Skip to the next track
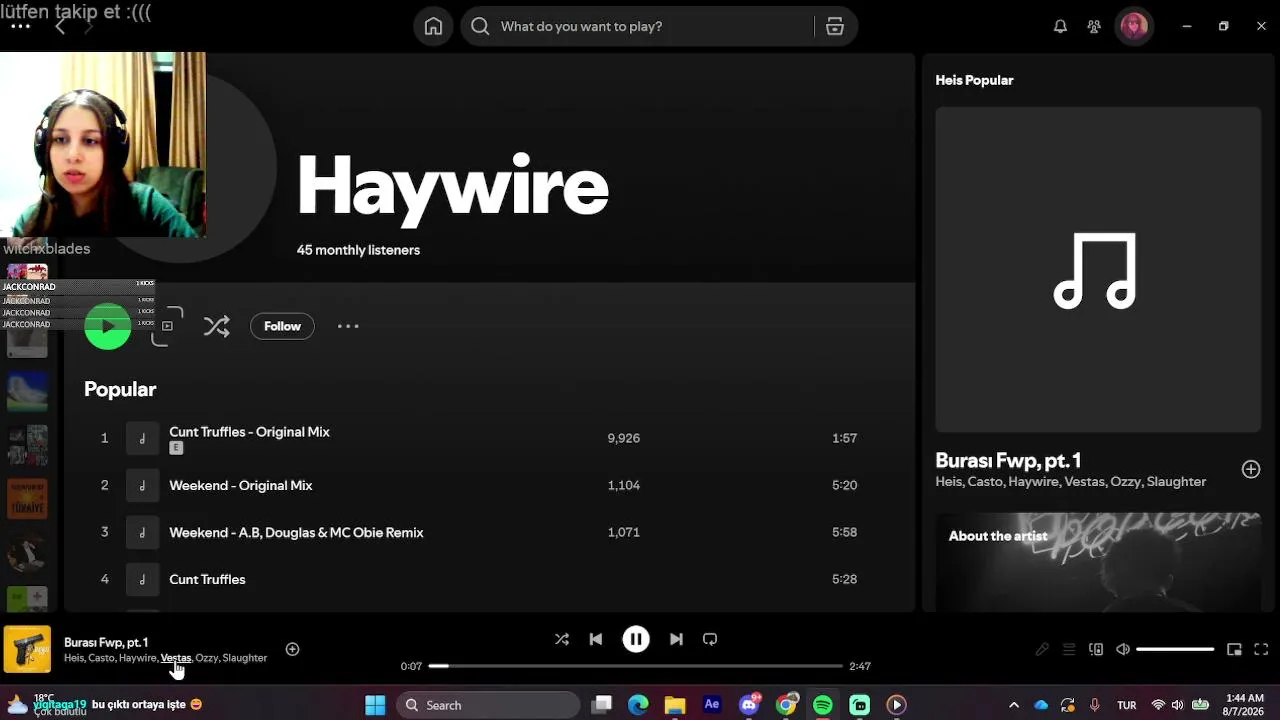The image size is (1280, 720). 676,639
